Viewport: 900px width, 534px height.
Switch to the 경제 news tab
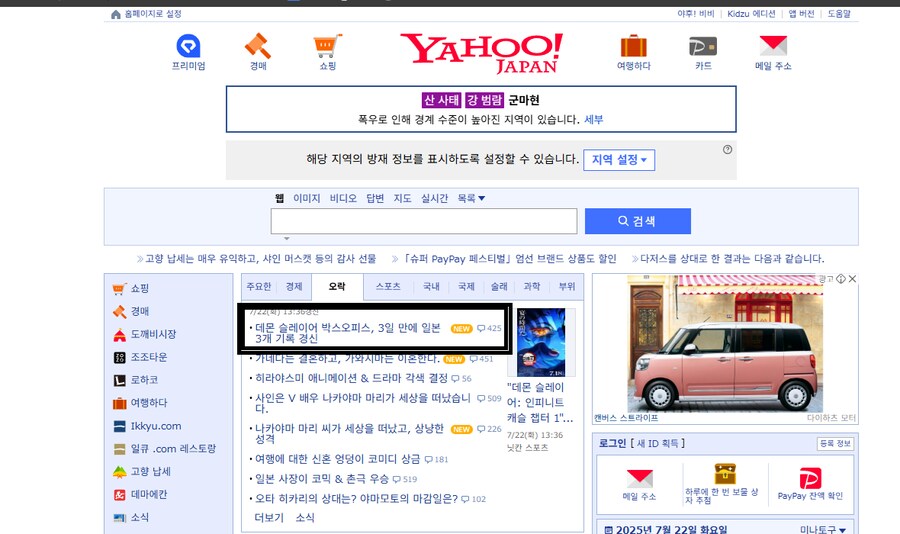click(294, 287)
